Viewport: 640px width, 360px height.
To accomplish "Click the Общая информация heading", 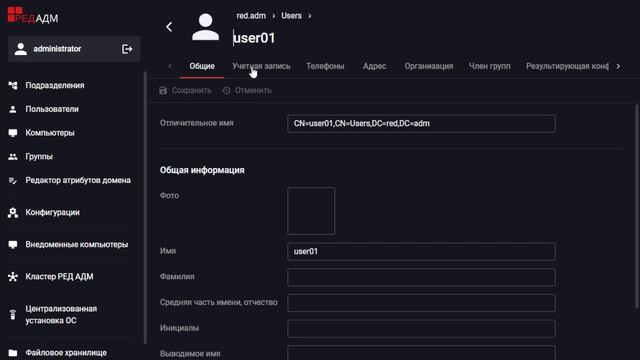I will 202,170.
